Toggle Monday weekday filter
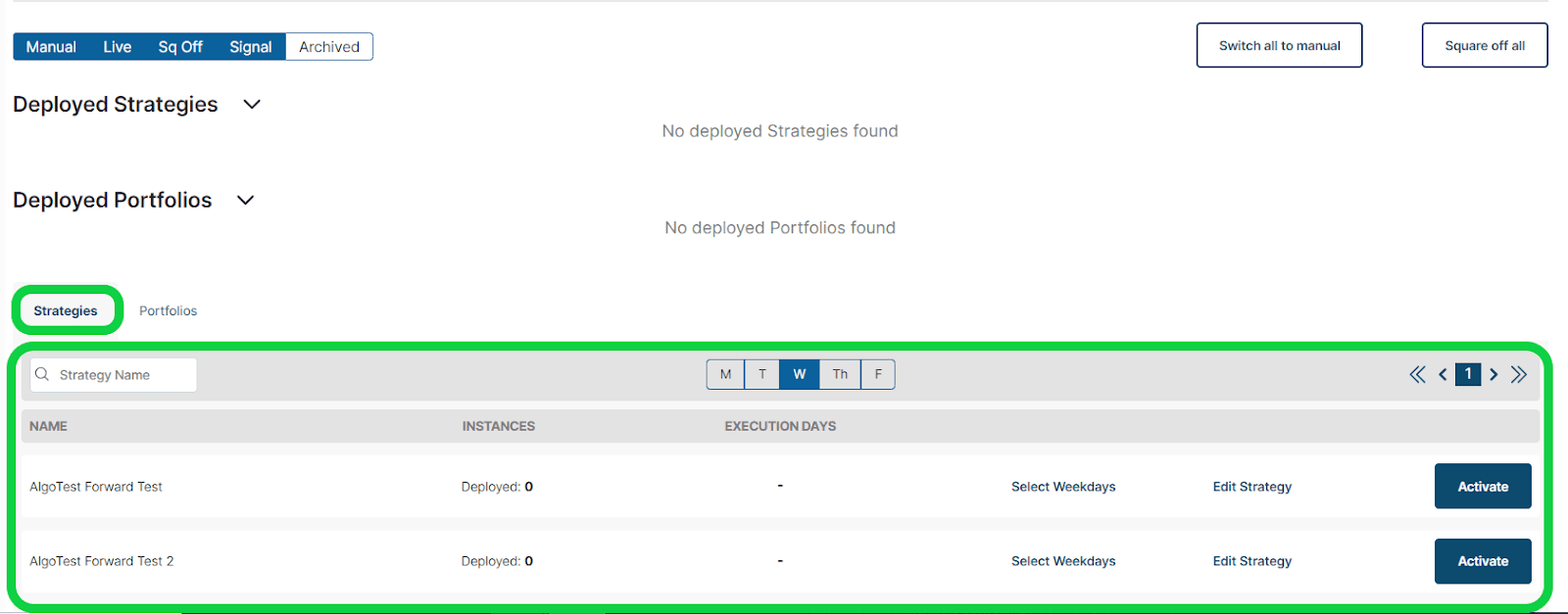Viewport: 1568px width, 614px height. point(725,374)
